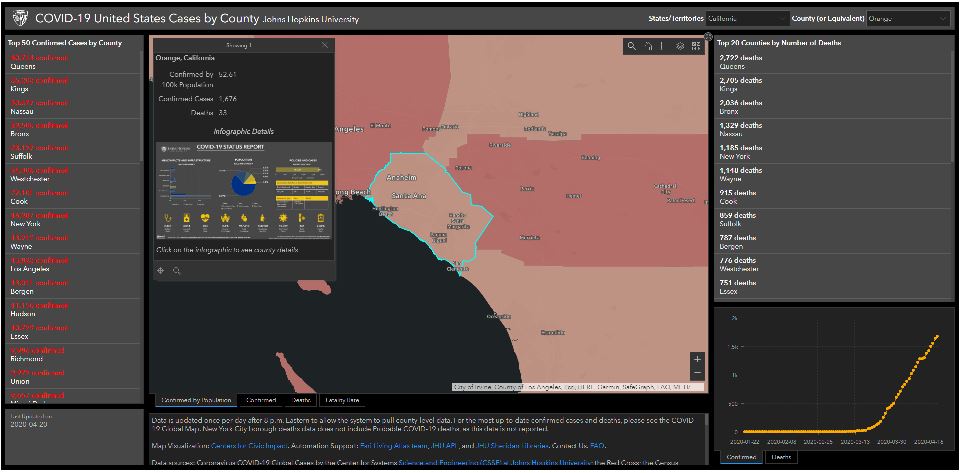Select Cook 915 deaths entry
The height and width of the screenshot is (473, 962).
tap(833, 197)
